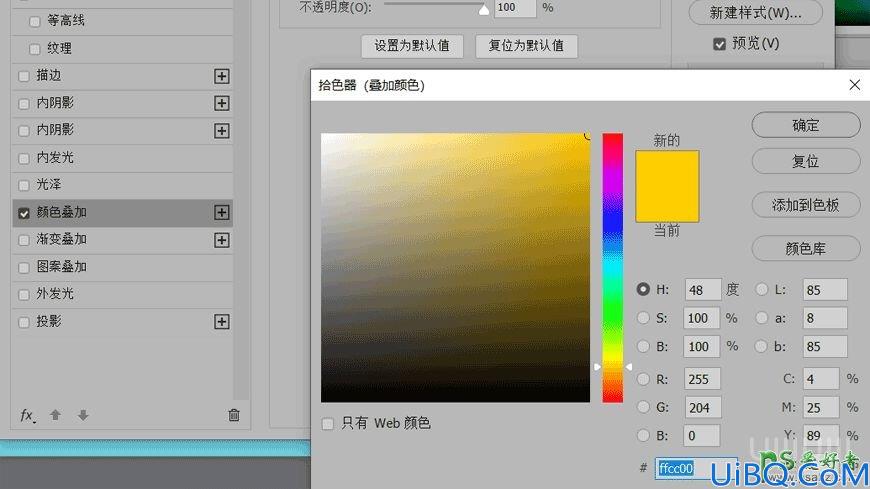Click the opacity value field 100
Image resolution: width=870 pixels, height=489 pixels.
pyautogui.click(x=515, y=8)
